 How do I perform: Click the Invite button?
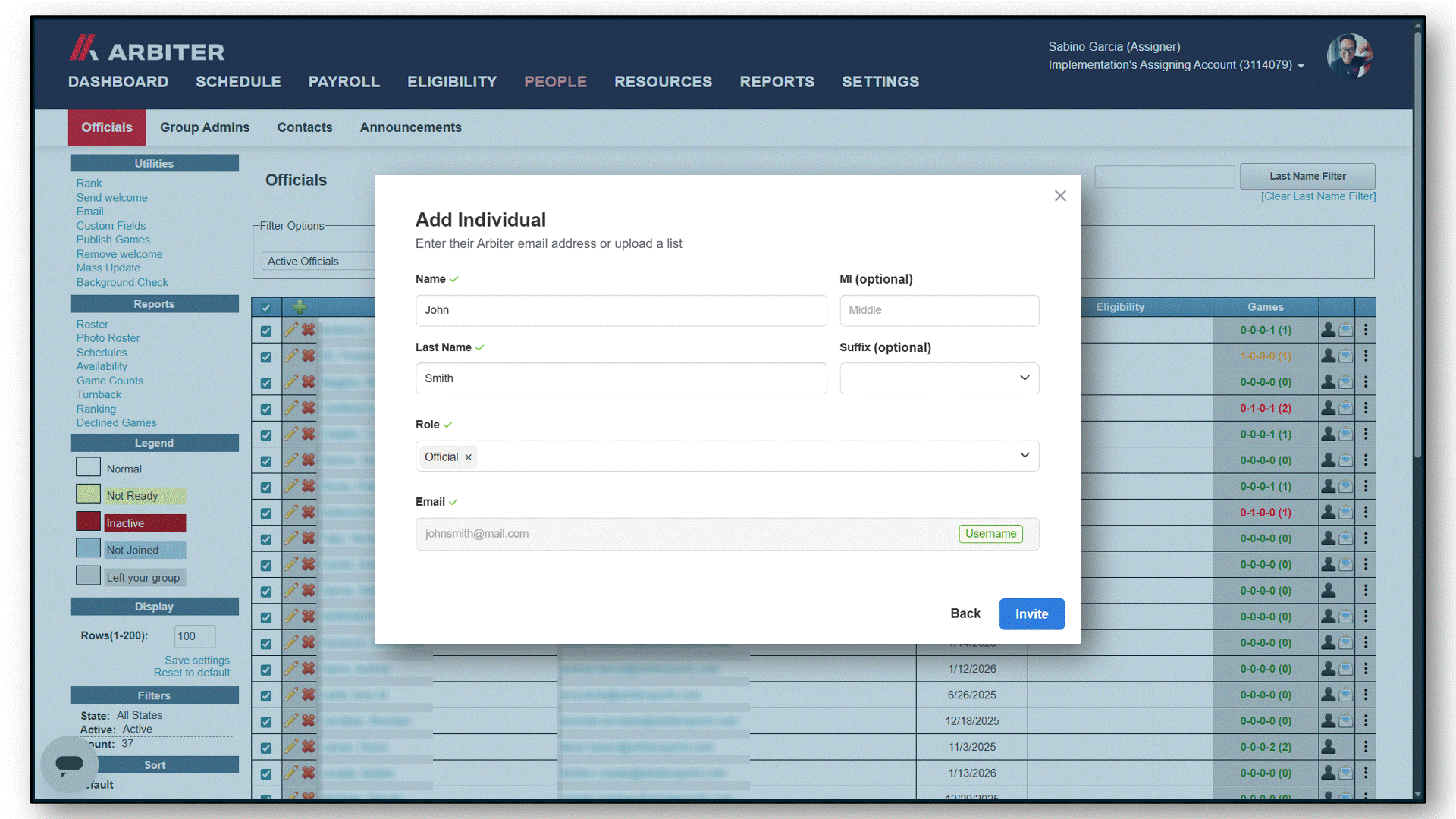pos(1031,613)
